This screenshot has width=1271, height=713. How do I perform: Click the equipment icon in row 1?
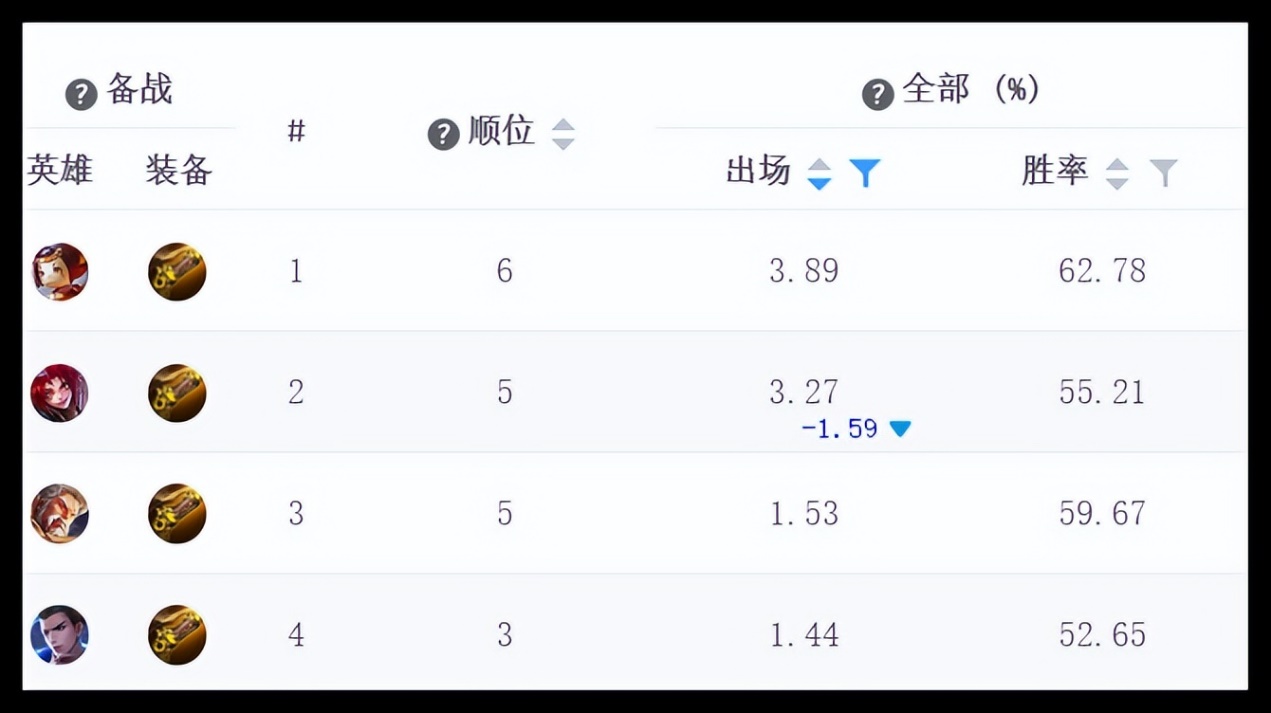177,271
